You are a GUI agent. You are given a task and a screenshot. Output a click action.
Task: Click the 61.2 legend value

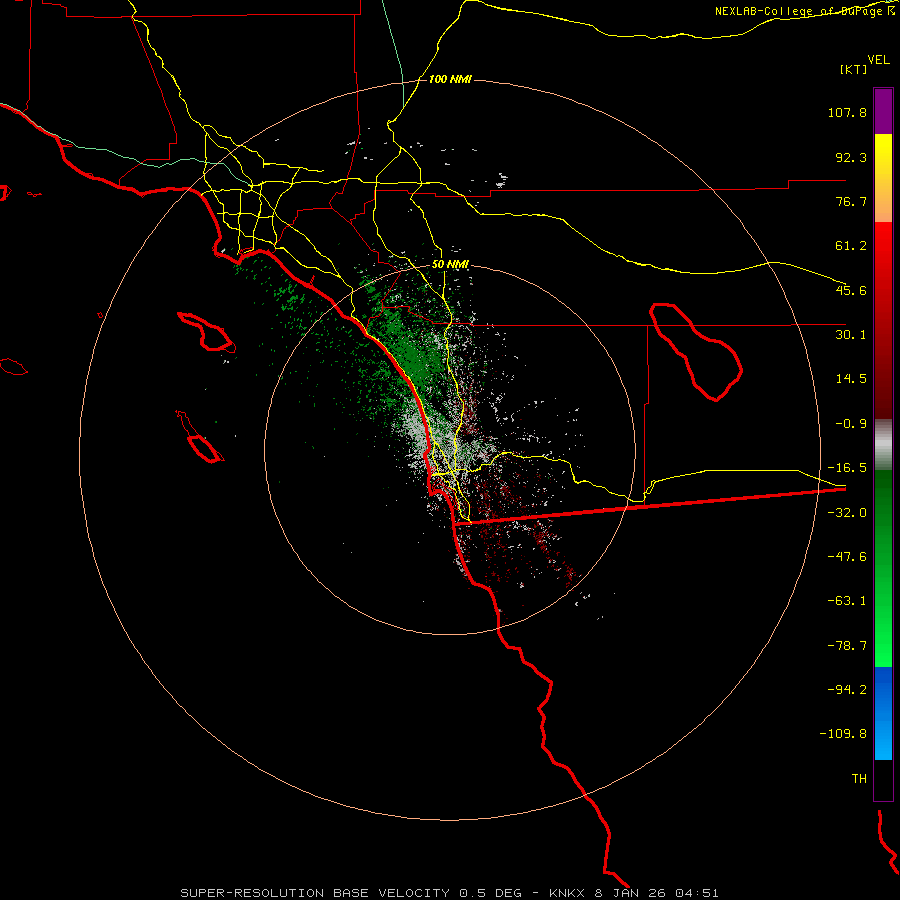(x=851, y=246)
